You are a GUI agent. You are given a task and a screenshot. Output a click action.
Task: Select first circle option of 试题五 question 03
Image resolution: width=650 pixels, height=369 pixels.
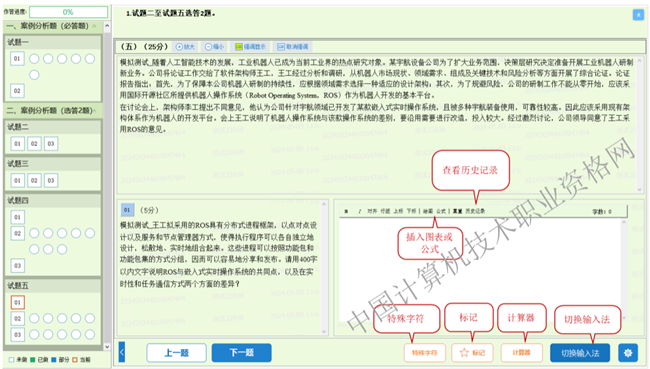click(x=34, y=335)
